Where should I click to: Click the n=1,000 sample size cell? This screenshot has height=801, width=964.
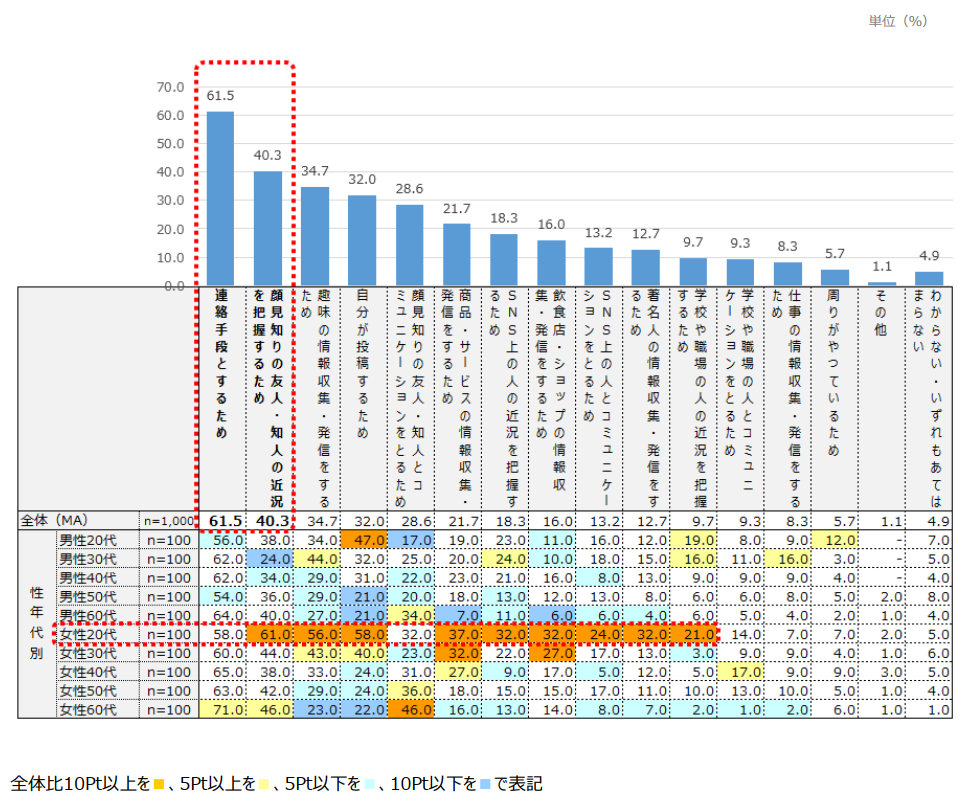coord(167,520)
